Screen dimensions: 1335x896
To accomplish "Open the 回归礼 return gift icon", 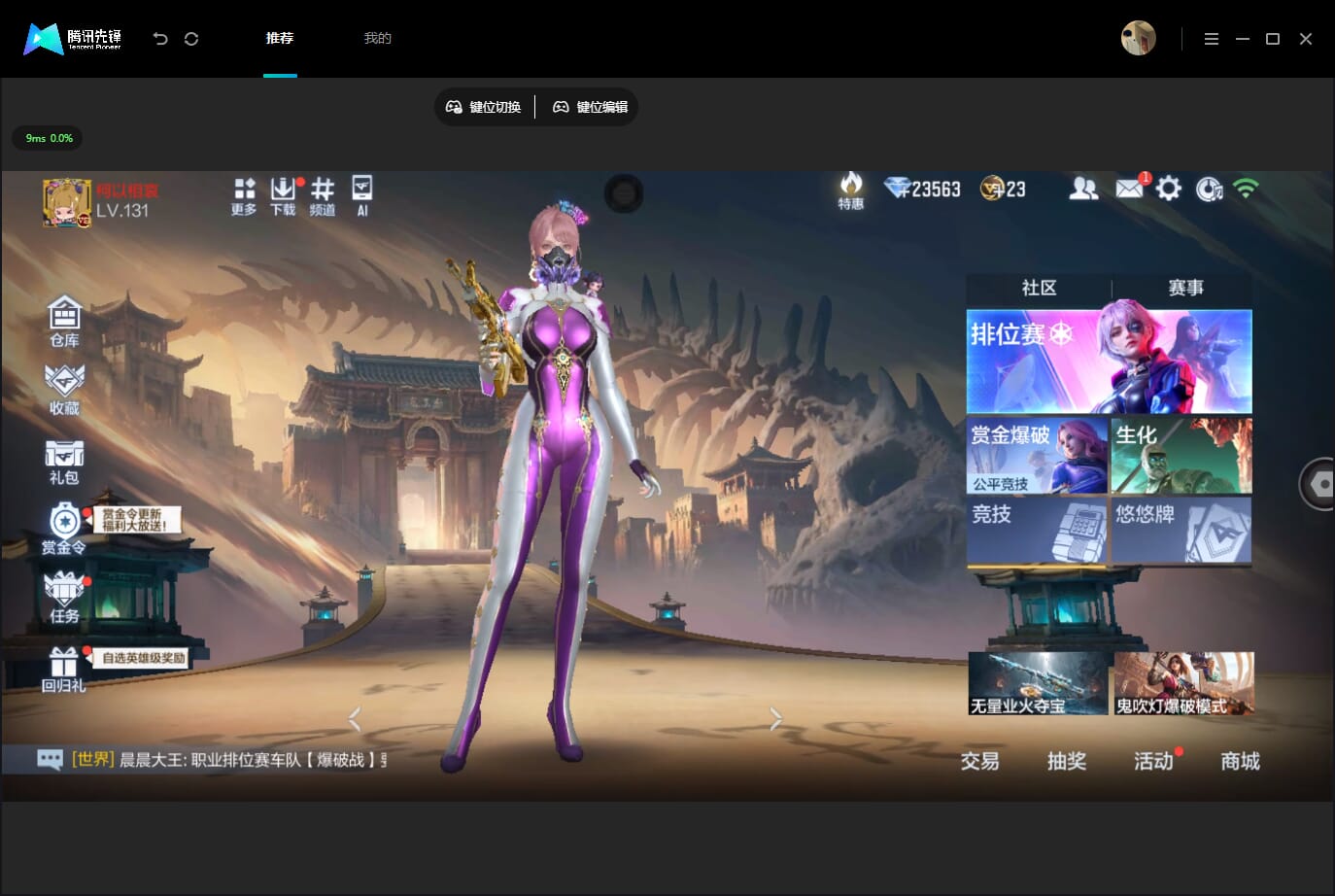I will tap(63, 671).
